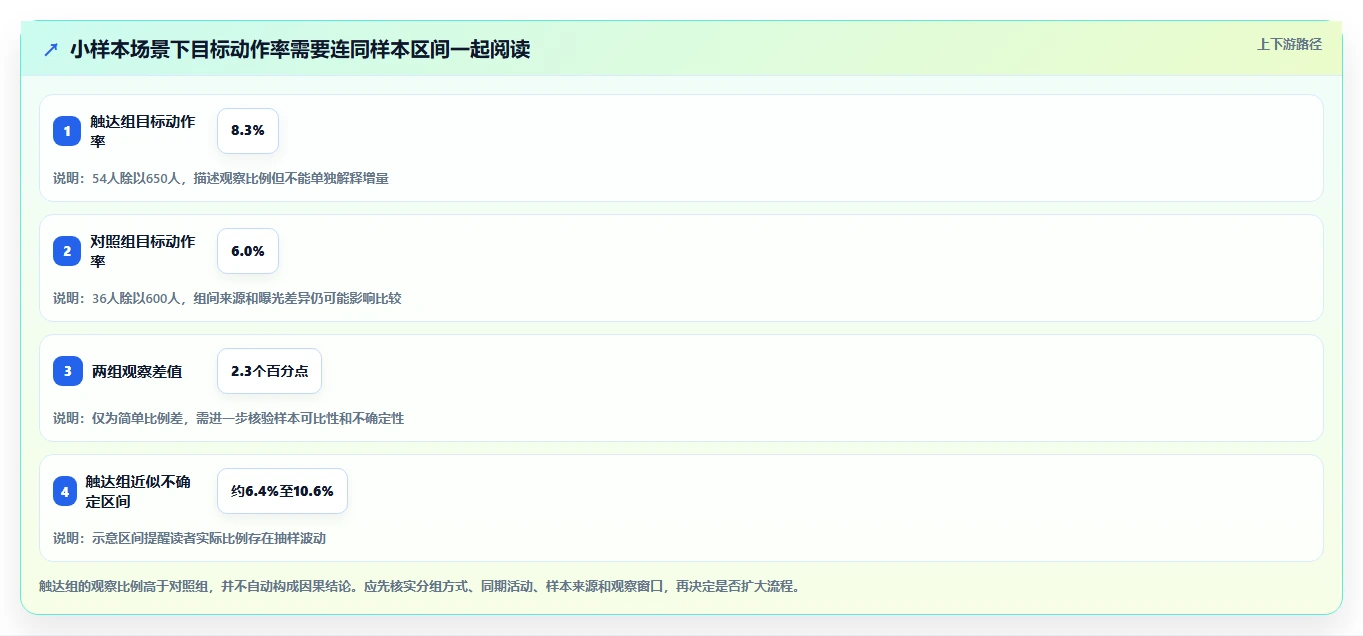1363x636 pixels.
Task: Click the note starting 示意区间提醒读者
Action: point(190,538)
